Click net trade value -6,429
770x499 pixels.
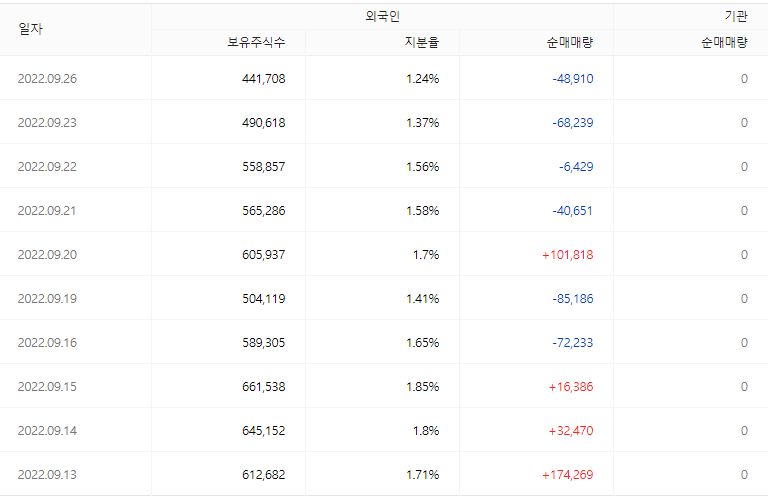(x=576, y=166)
